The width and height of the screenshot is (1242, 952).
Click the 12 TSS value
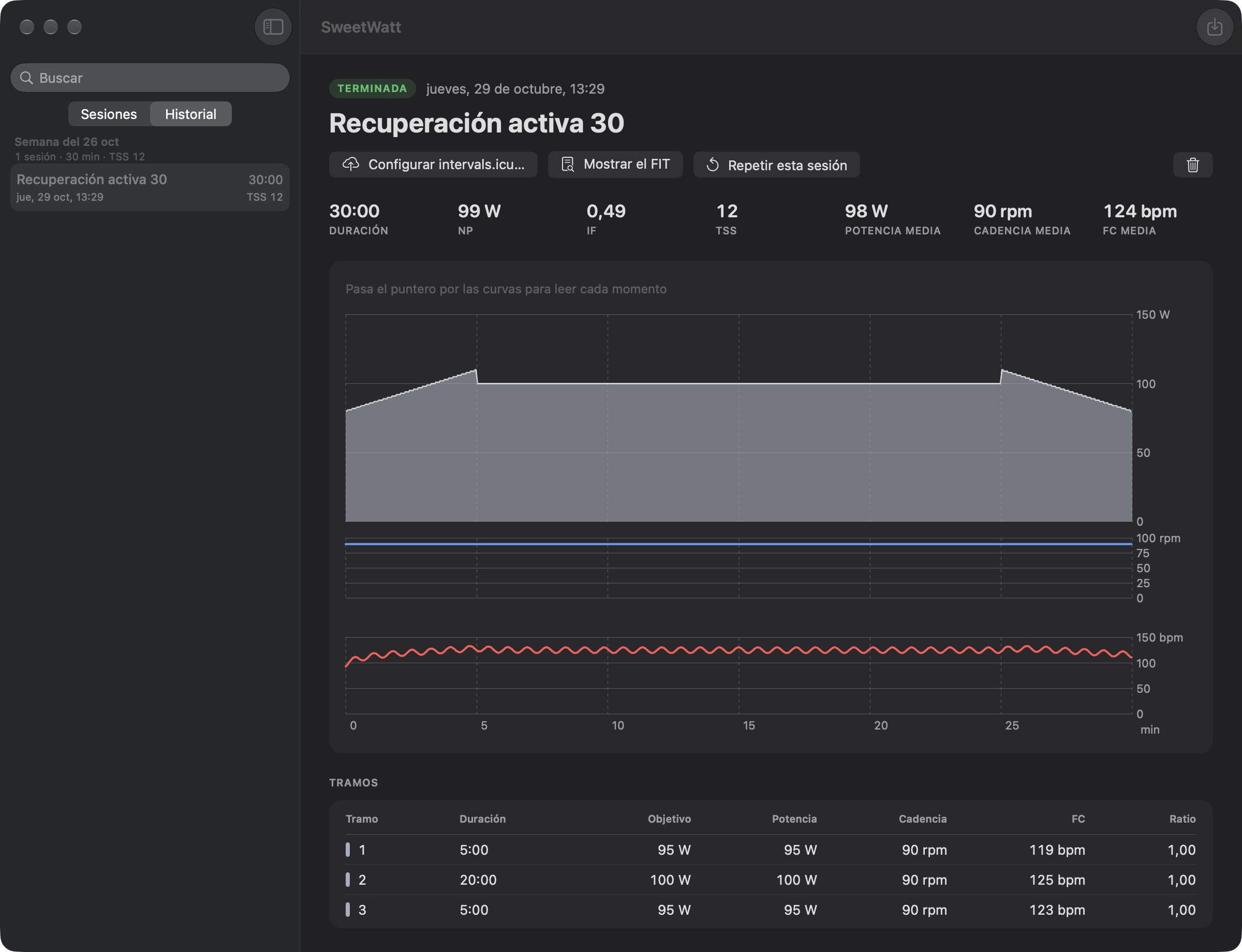click(727, 212)
